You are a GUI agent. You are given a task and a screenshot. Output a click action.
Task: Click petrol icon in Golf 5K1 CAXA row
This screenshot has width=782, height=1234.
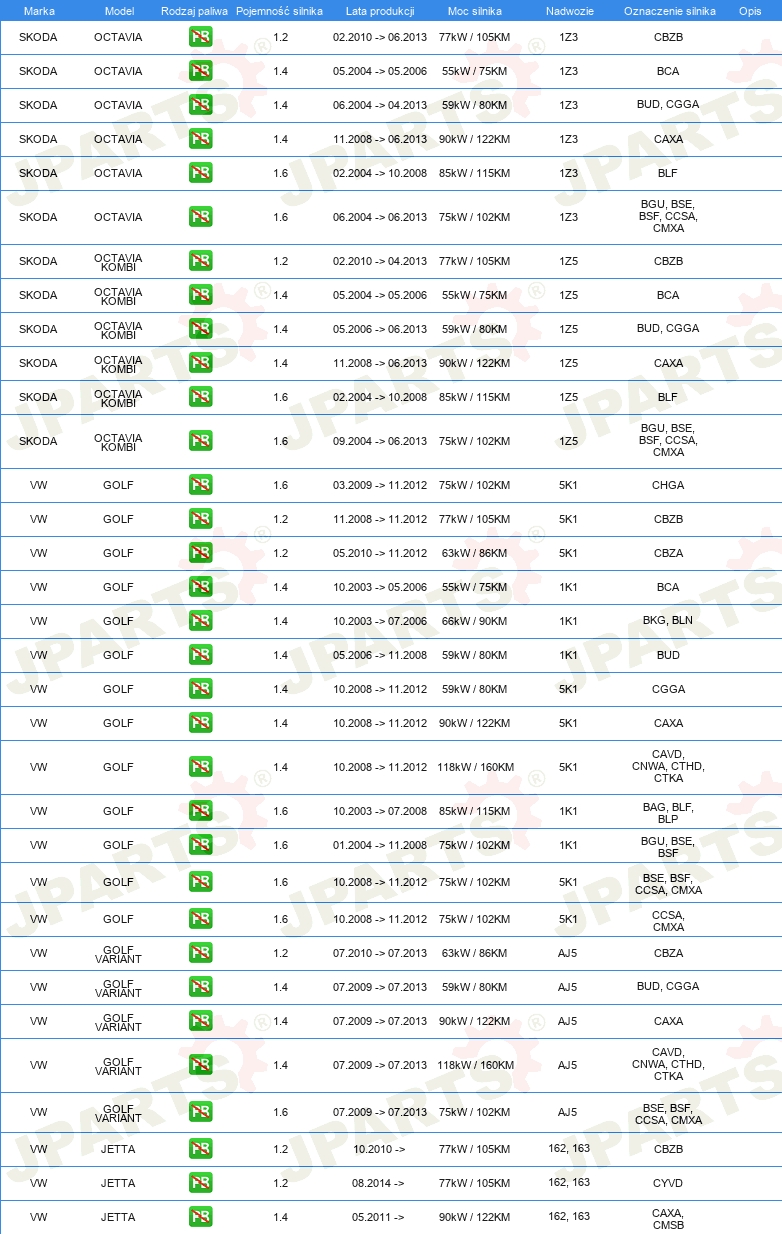pyautogui.click(x=200, y=723)
